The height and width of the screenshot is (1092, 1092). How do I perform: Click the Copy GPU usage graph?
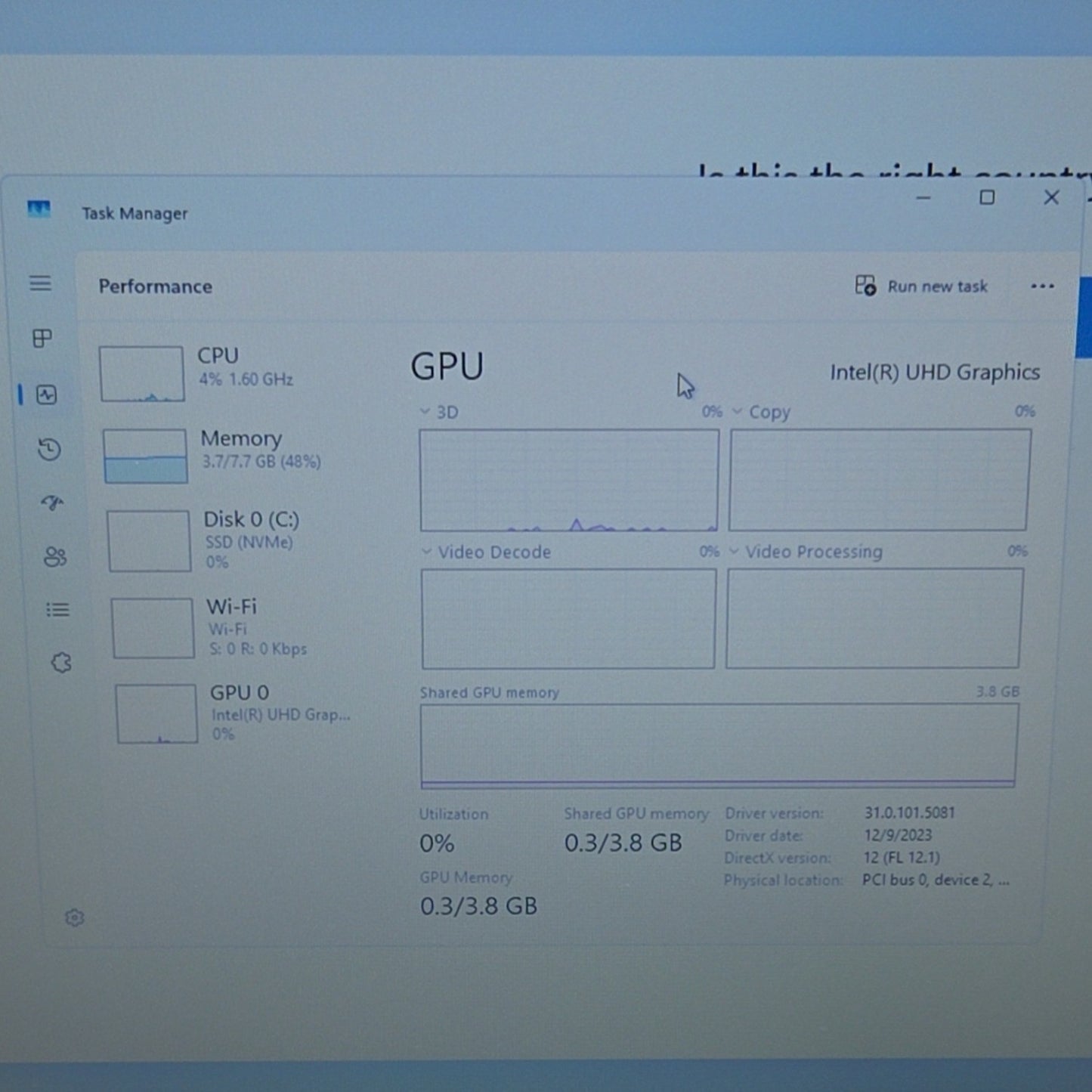pos(880,480)
